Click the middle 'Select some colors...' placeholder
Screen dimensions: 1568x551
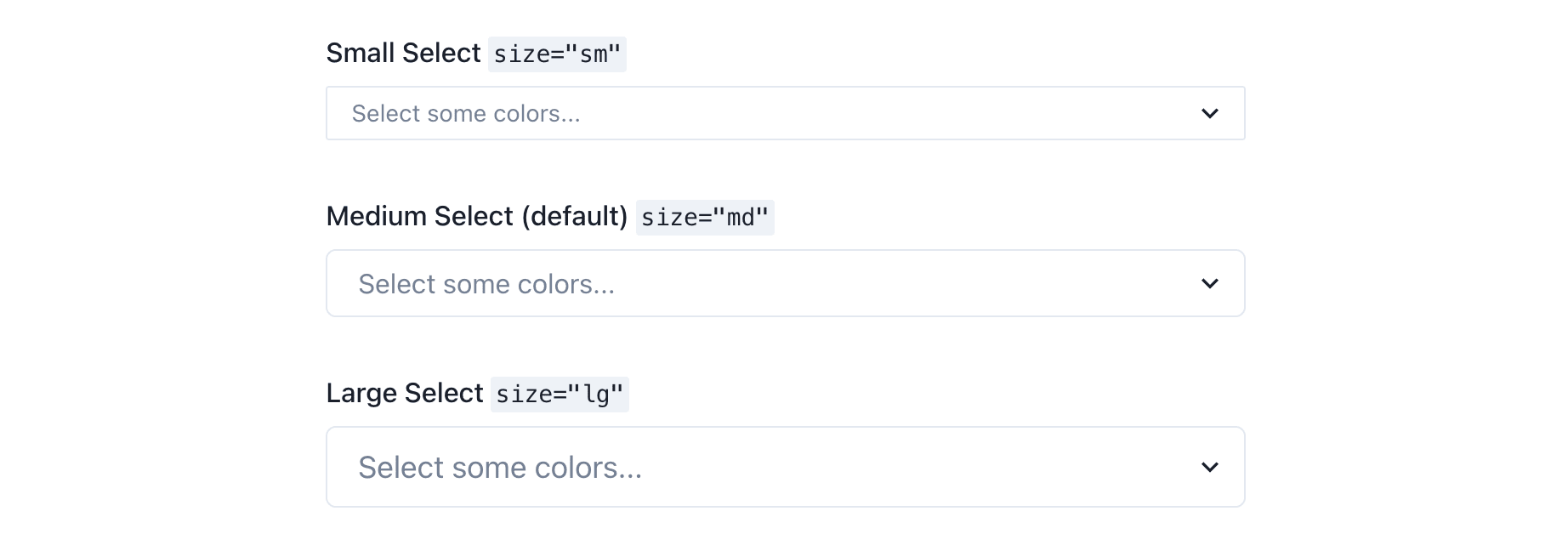click(486, 283)
